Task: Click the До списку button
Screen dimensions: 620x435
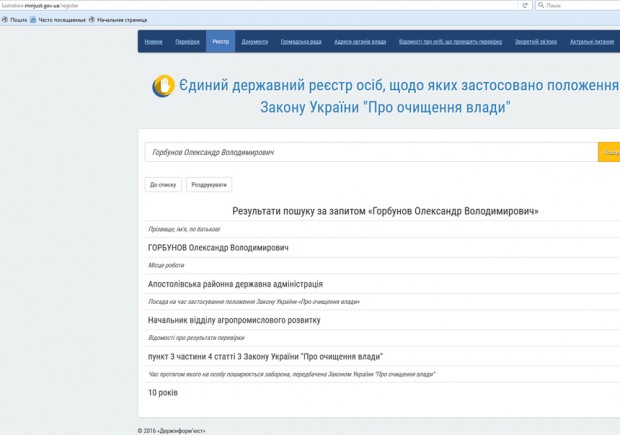Action: point(163,185)
